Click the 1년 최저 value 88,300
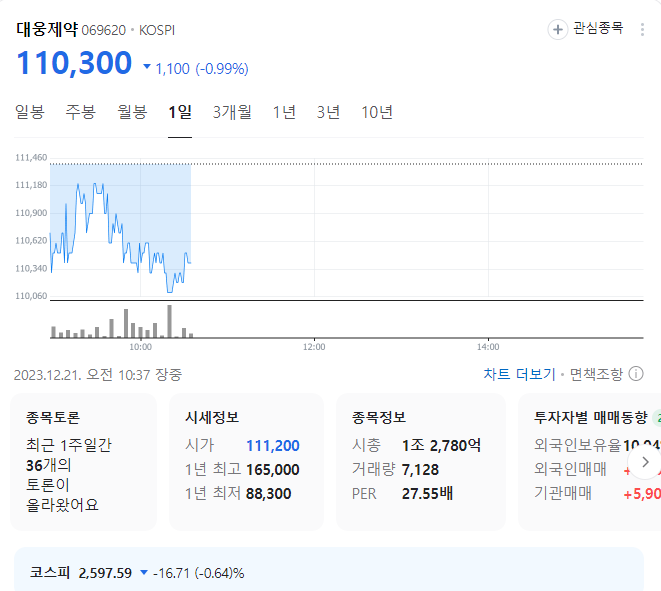The width and height of the screenshot is (661, 591). pyautogui.click(x=269, y=494)
